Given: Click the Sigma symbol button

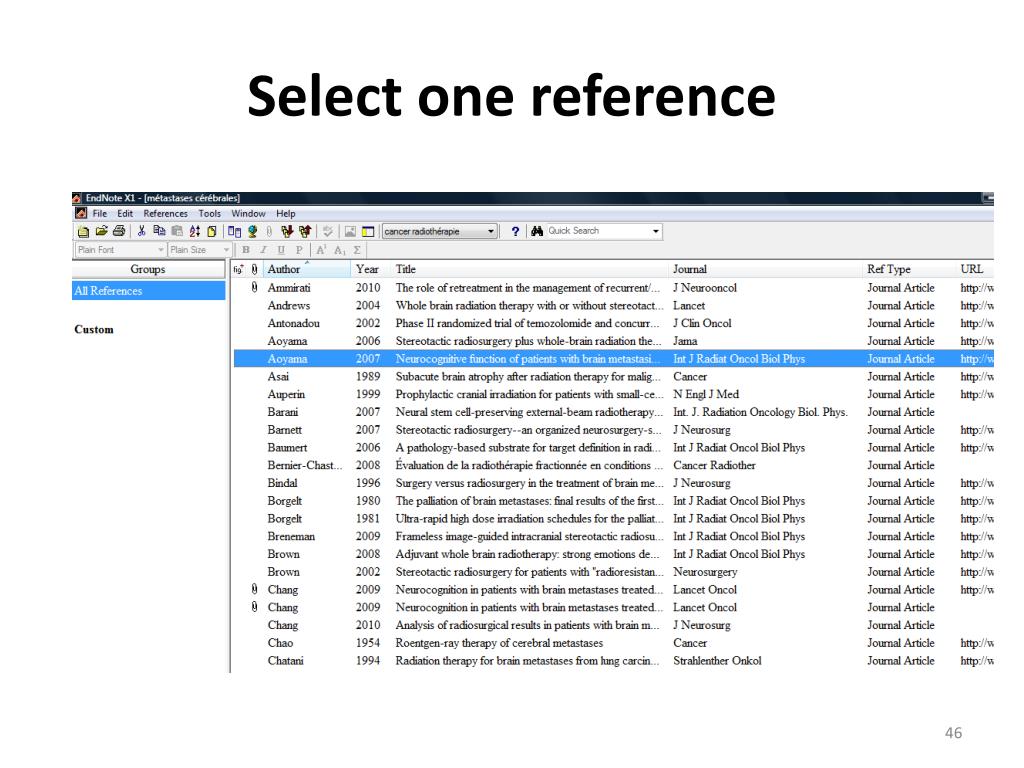Looking at the screenshot, I should [357, 249].
